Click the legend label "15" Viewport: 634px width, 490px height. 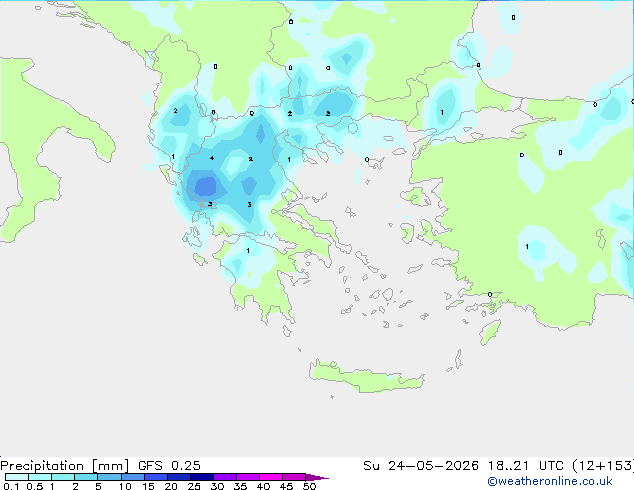coord(148,486)
